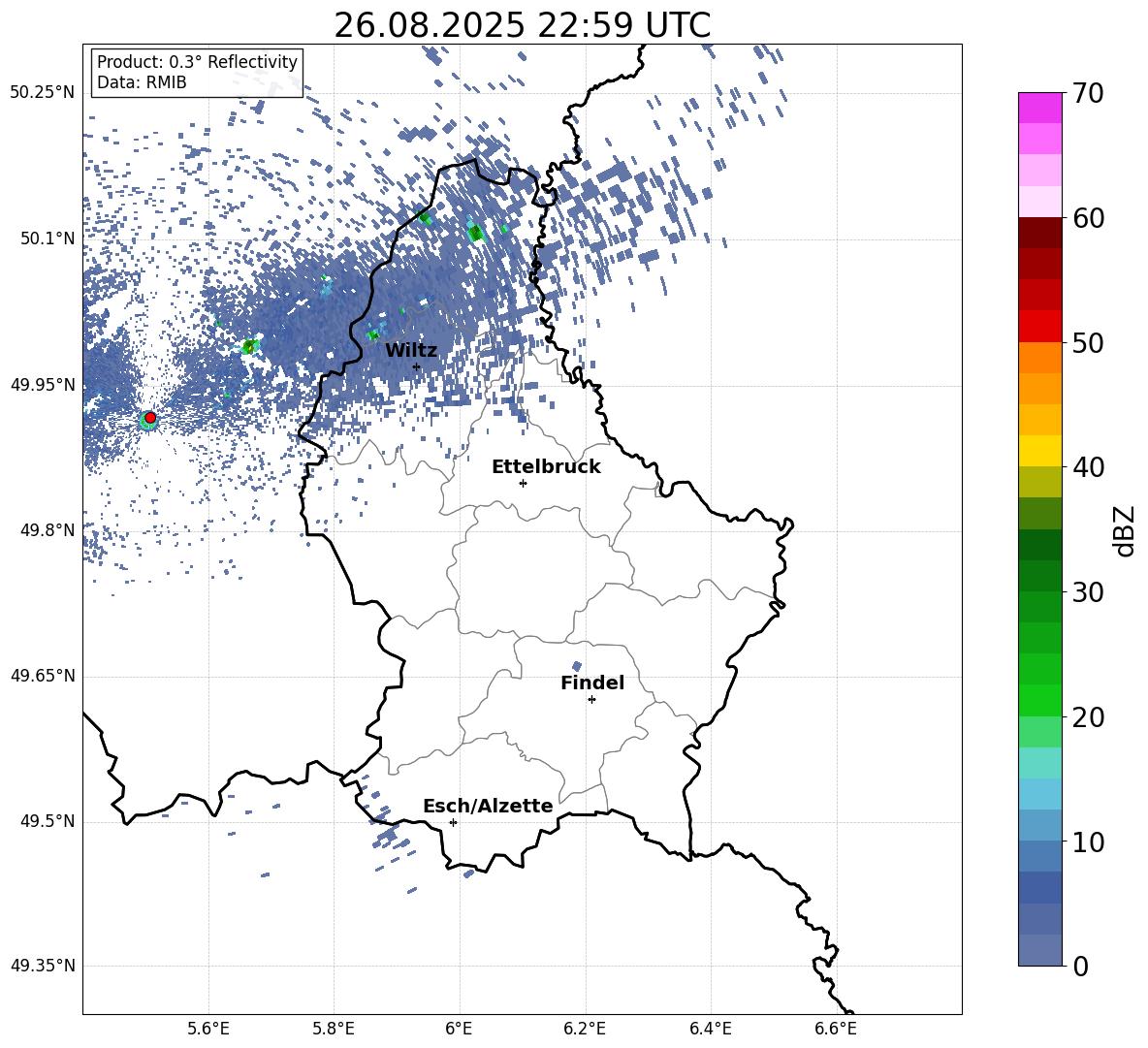Click the dark maroon swatch below 60

1039,234
